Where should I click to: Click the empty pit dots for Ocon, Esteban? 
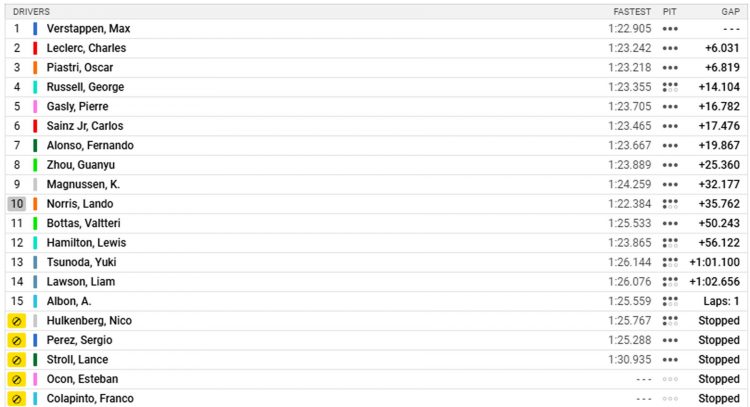670,379
